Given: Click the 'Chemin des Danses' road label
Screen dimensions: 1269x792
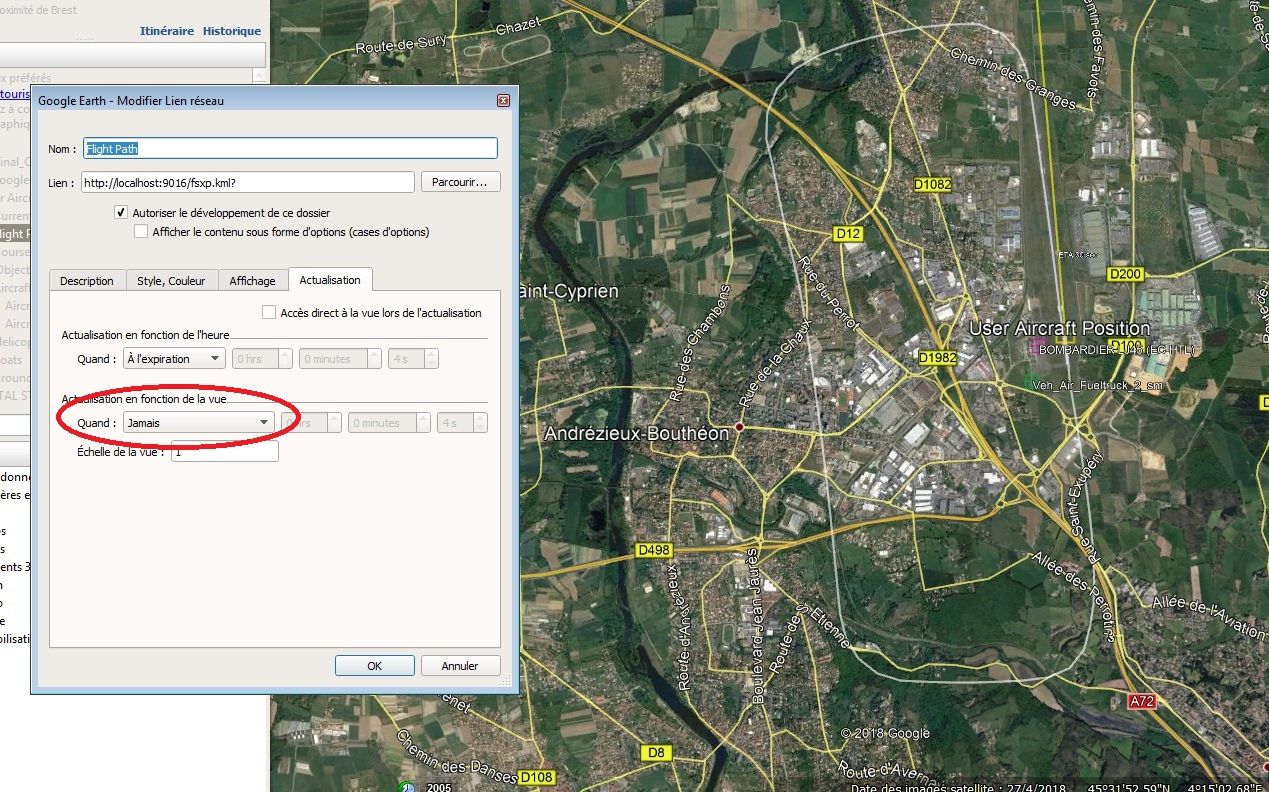Looking at the screenshot, I should click(x=456, y=758).
